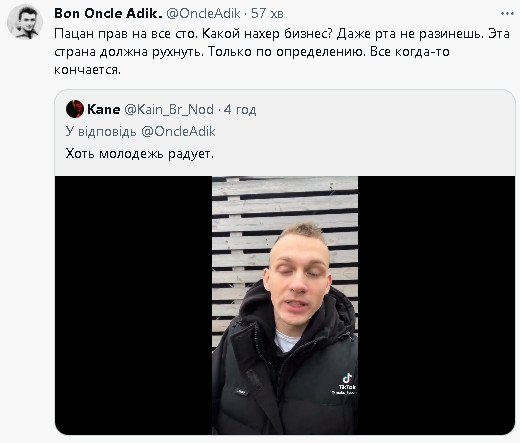Viewport: 520px width, 443px height.
Task: Click the quoted text Хоть молодежь радует
Action: coord(139,154)
